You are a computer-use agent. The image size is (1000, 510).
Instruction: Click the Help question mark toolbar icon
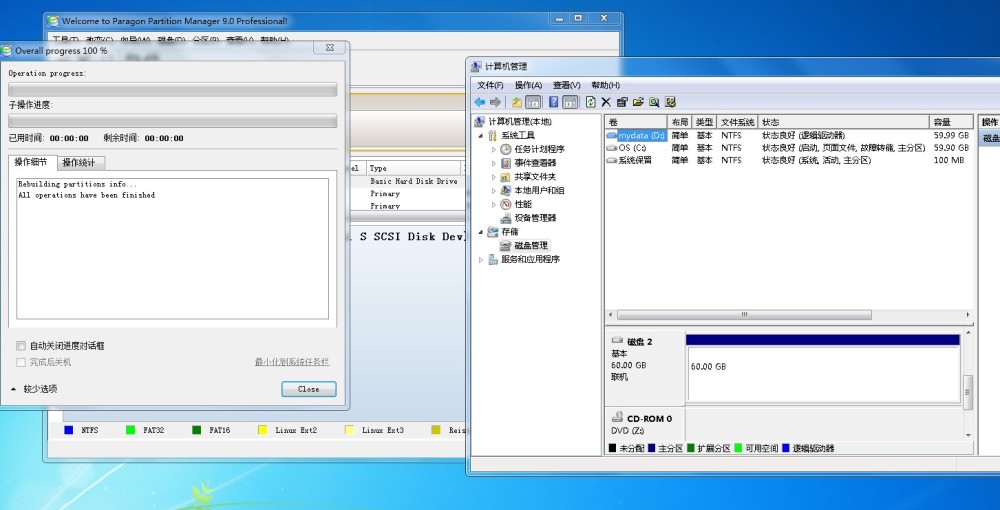coord(554,102)
